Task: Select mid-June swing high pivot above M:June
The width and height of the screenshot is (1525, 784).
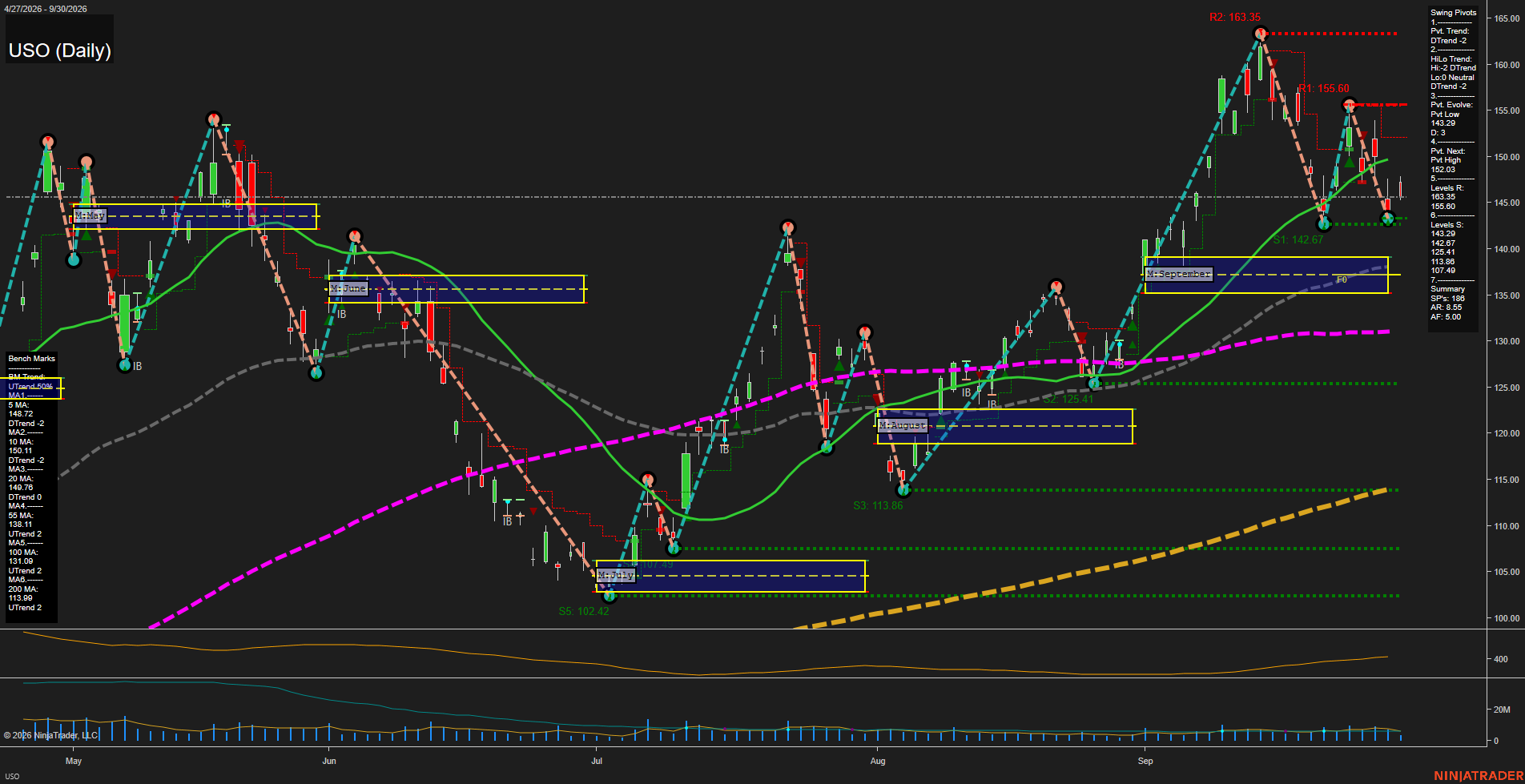Action: [355, 235]
